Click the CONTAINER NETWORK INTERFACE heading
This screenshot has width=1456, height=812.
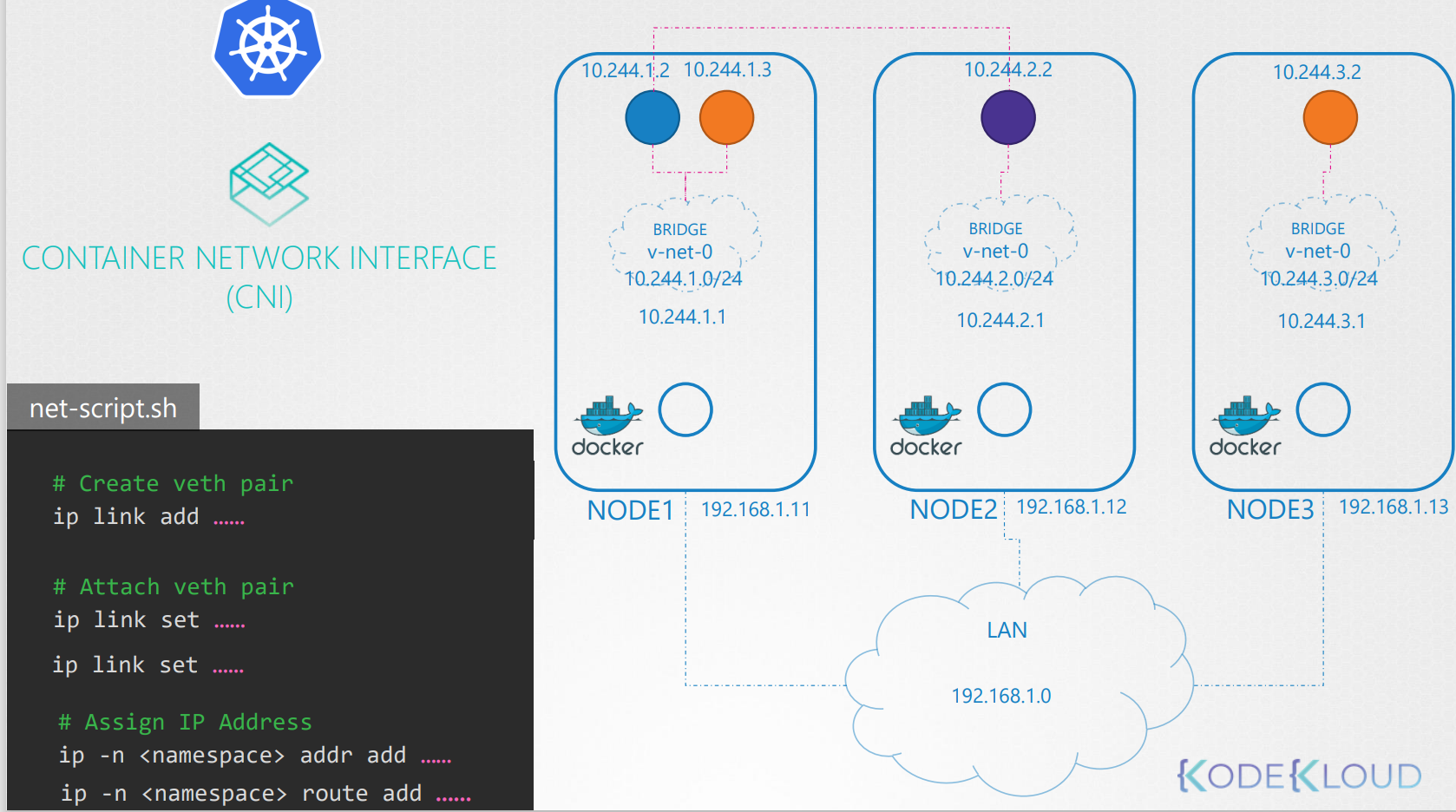pyautogui.click(x=259, y=259)
